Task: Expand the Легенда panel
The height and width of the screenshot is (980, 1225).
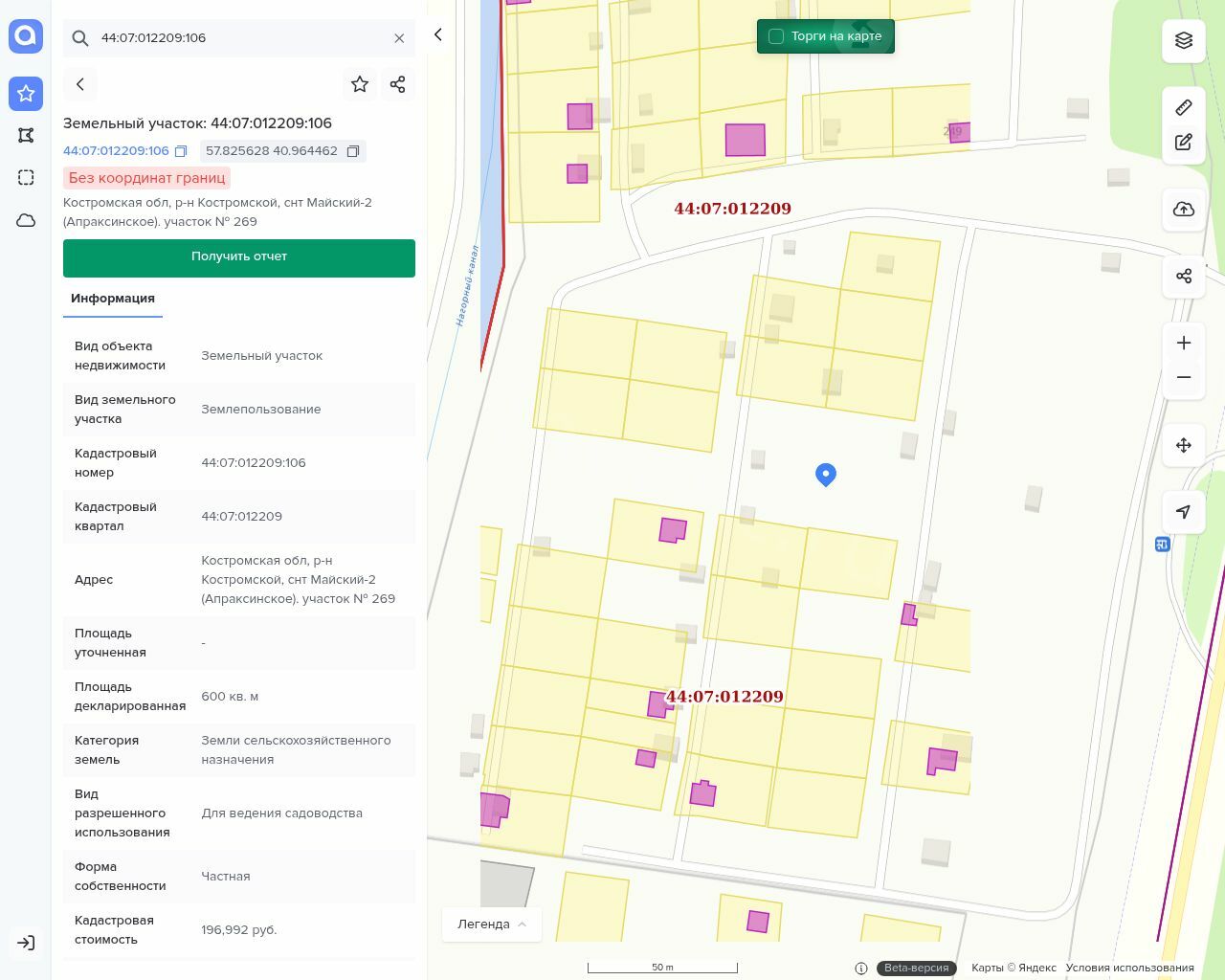Action: (x=491, y=924)
